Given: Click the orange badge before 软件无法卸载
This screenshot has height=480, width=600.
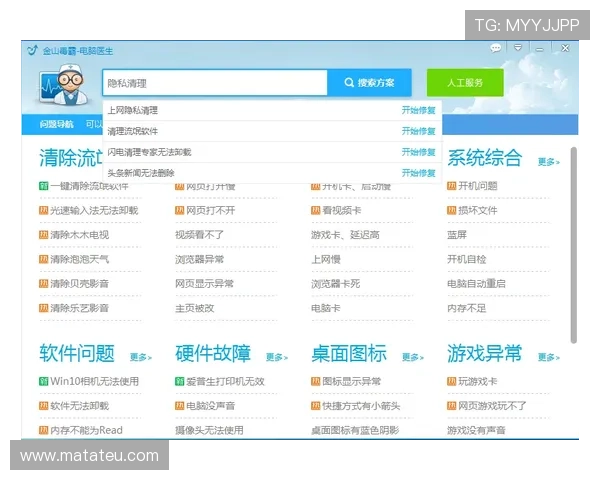Looking at the screenshot, I should 44,406.
